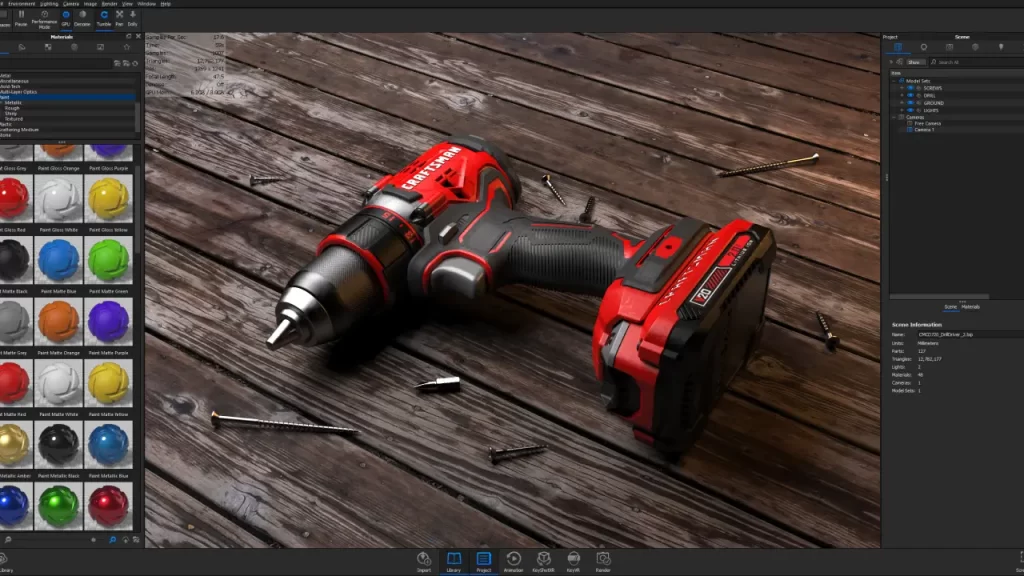Hide the LIGHTS model set
1024x576 pixels.
pyautogui.click(x=910, y=110)
